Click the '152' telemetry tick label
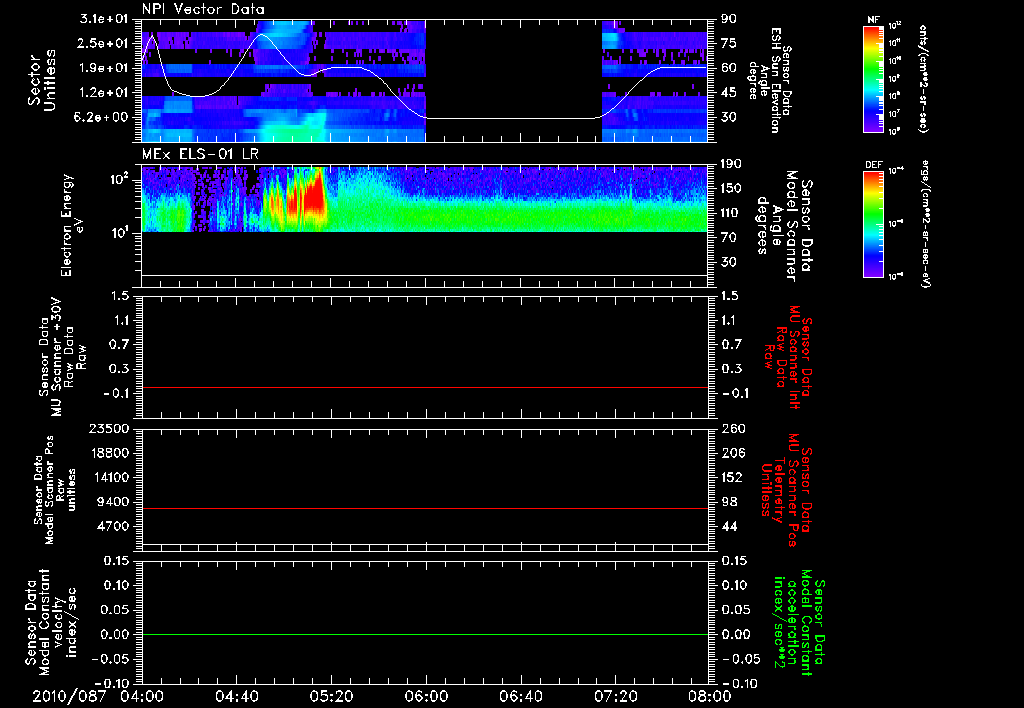1024x708 pixels. [732, 477]
